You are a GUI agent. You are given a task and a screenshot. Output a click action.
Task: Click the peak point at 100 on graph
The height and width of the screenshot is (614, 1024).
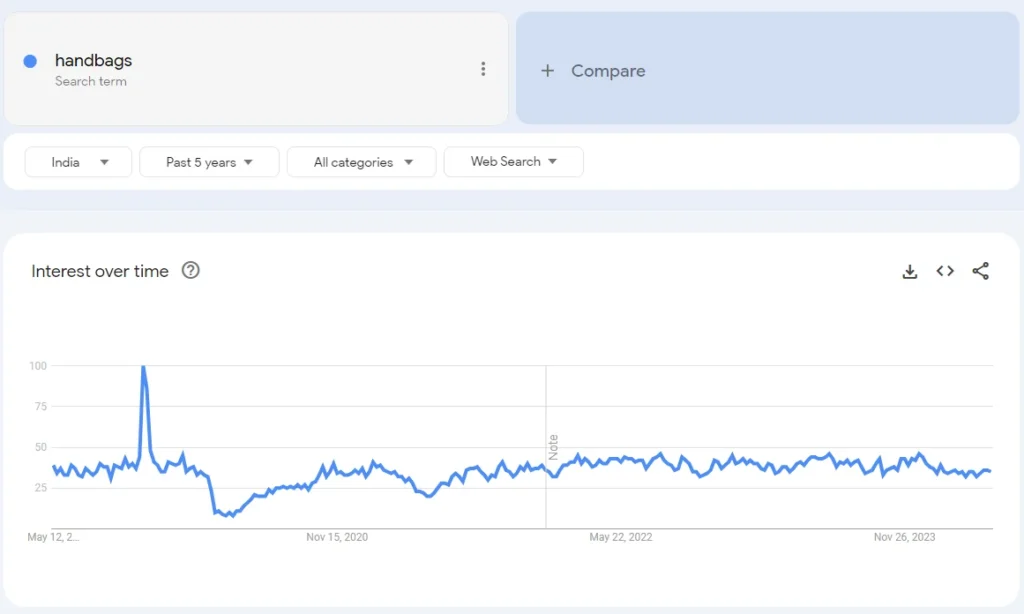(143, 367)
